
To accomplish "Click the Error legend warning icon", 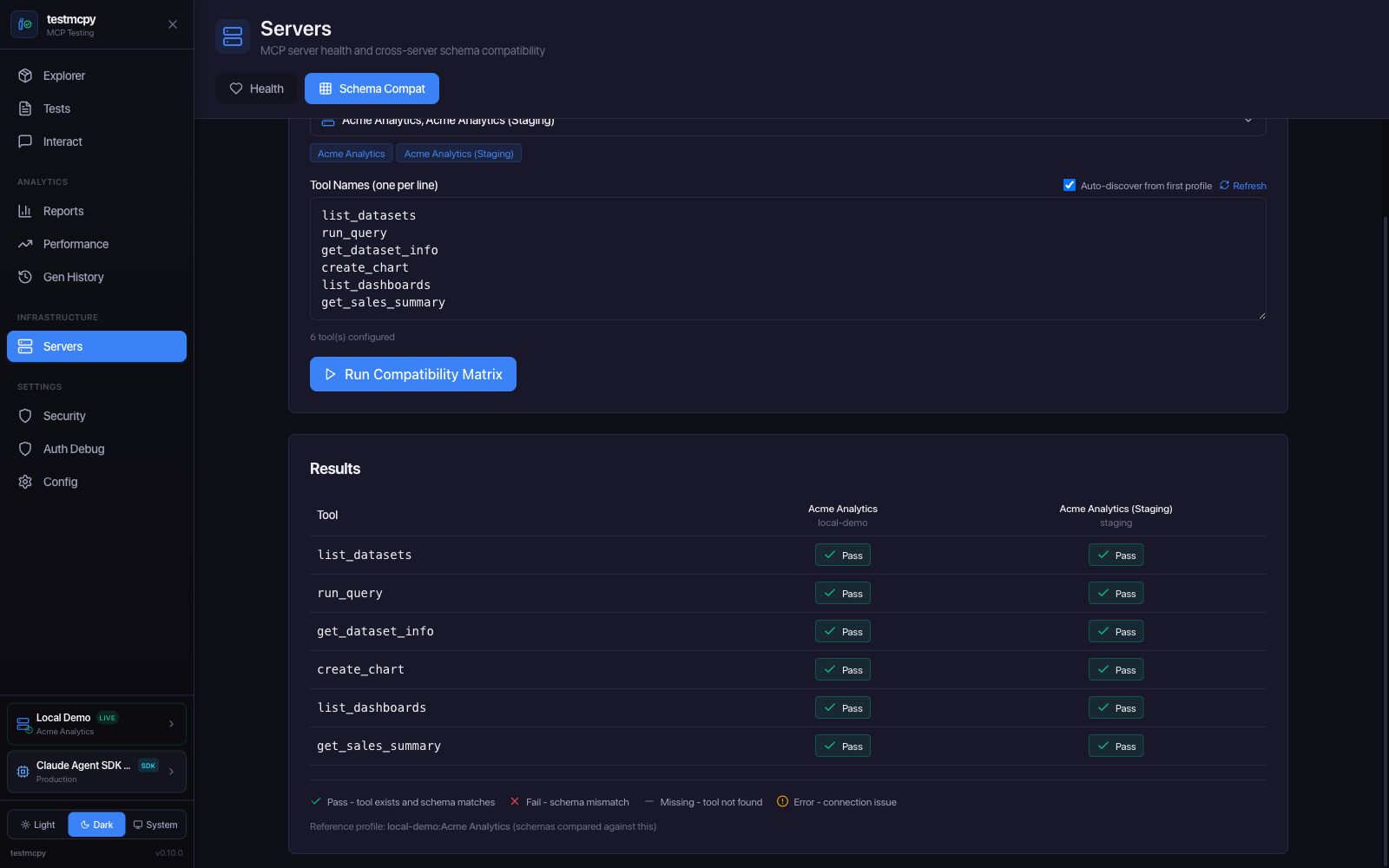I will click(x=782, y=801).
